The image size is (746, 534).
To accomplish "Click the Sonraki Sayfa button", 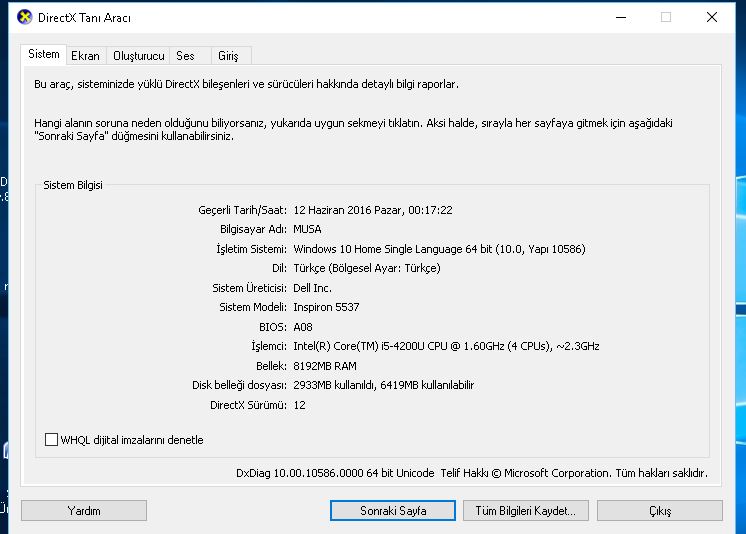I will coord(393,511).
